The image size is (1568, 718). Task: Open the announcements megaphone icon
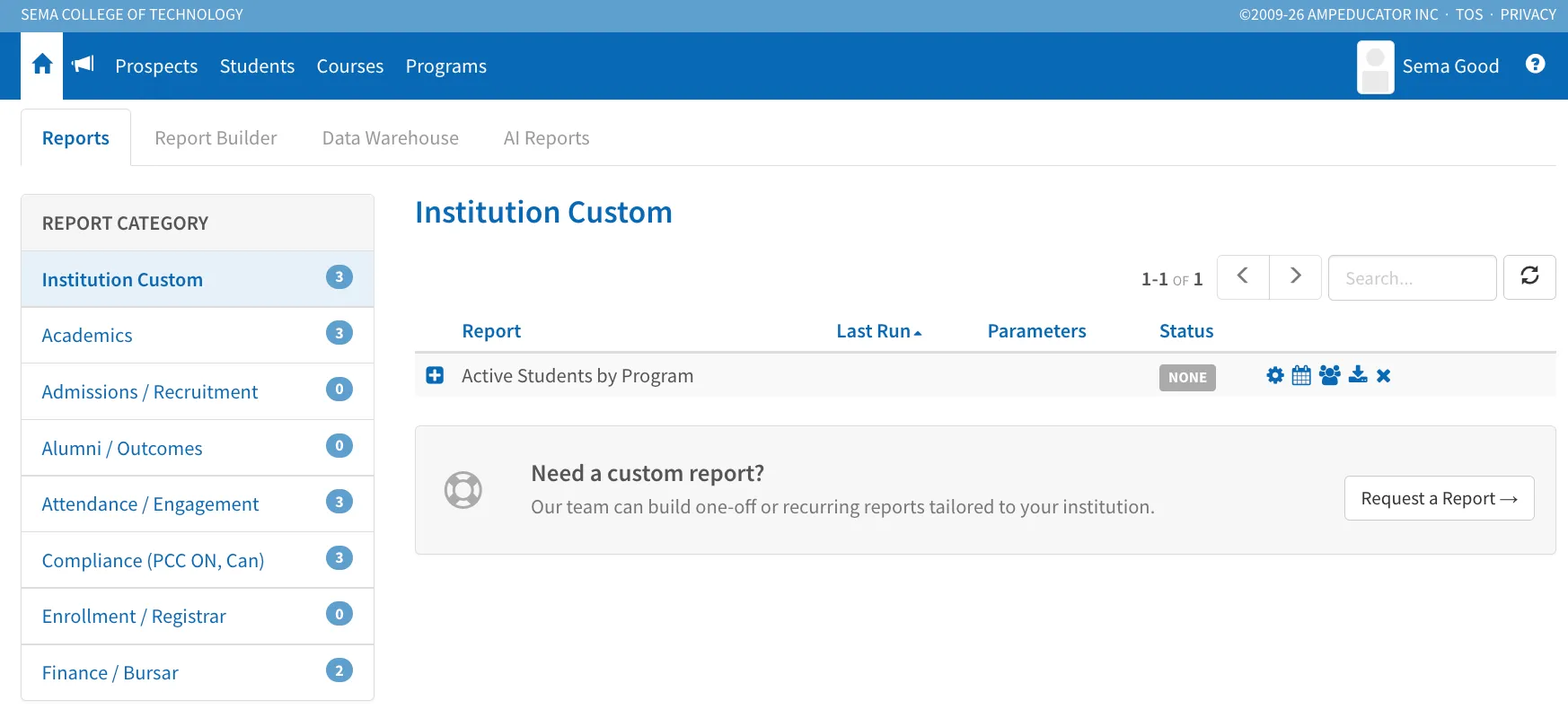click(84, 65)
